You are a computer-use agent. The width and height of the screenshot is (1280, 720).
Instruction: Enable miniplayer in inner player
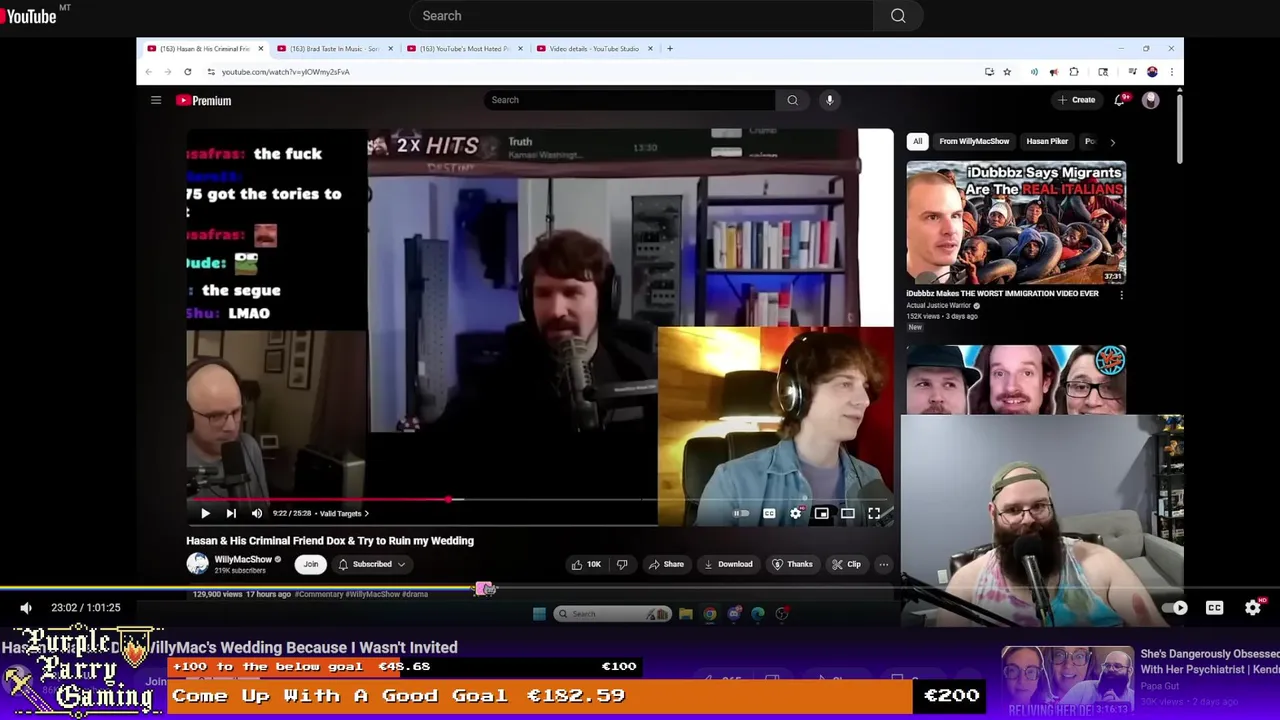(821, 513)
